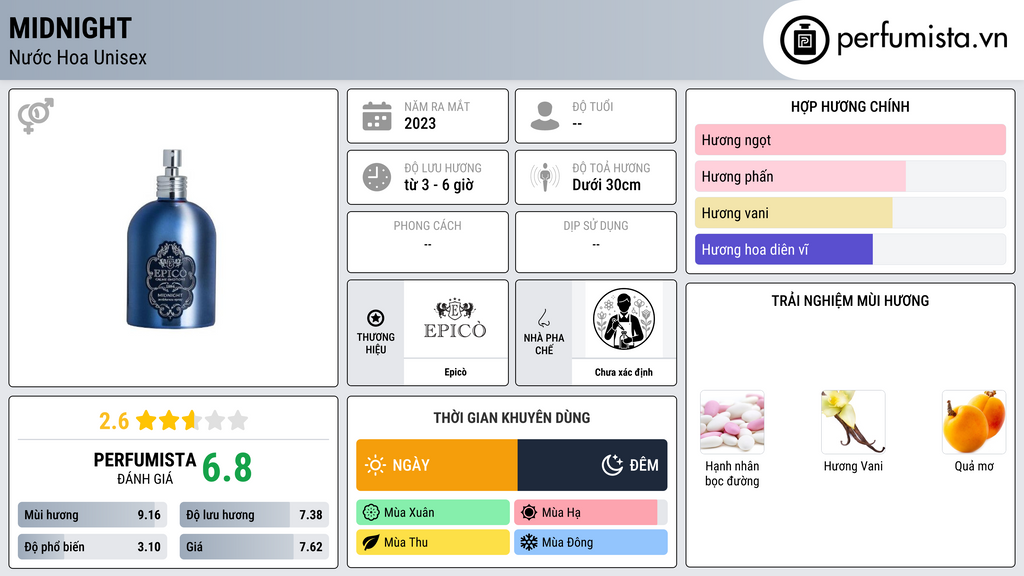Screen dimensions: 1024x576
Task: Click the green 6.8 Perfumista score
Action: point(227,468)
